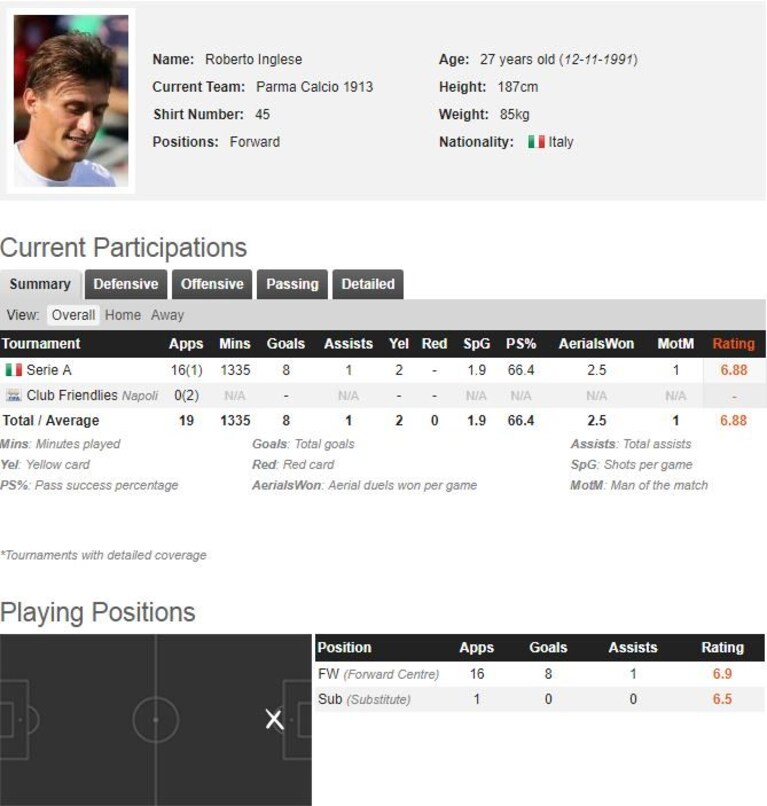767x806 pixels.
Task: Select the Summary tab
Action: [40, 284]
